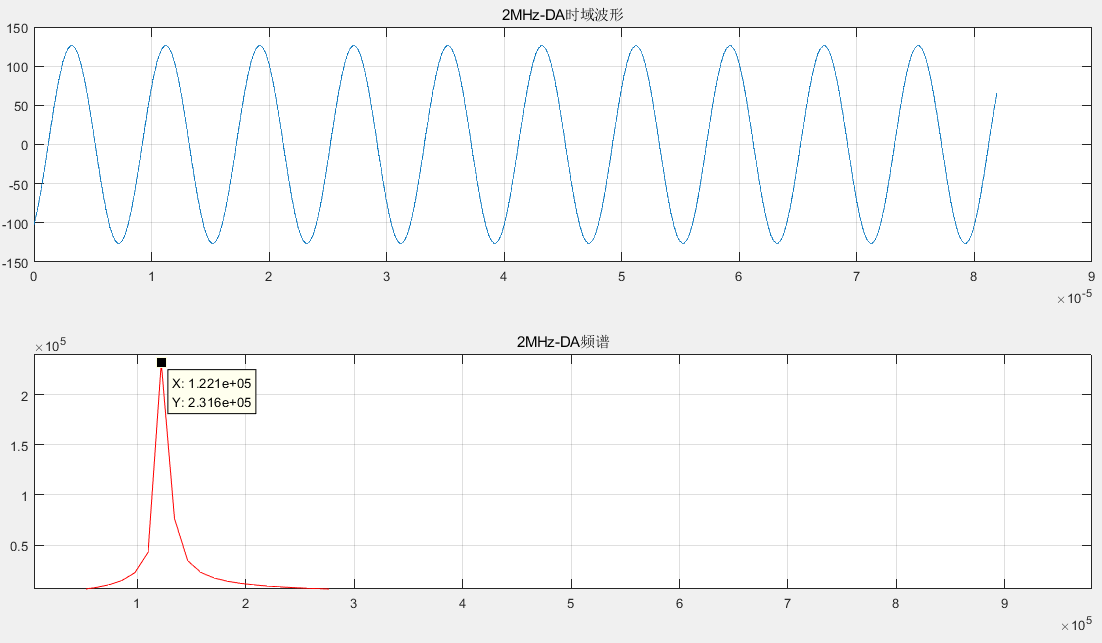The image size is (1102, 643).
Task: Select the data tip X: 1.221e+05 line
Action: coord(212,384)
